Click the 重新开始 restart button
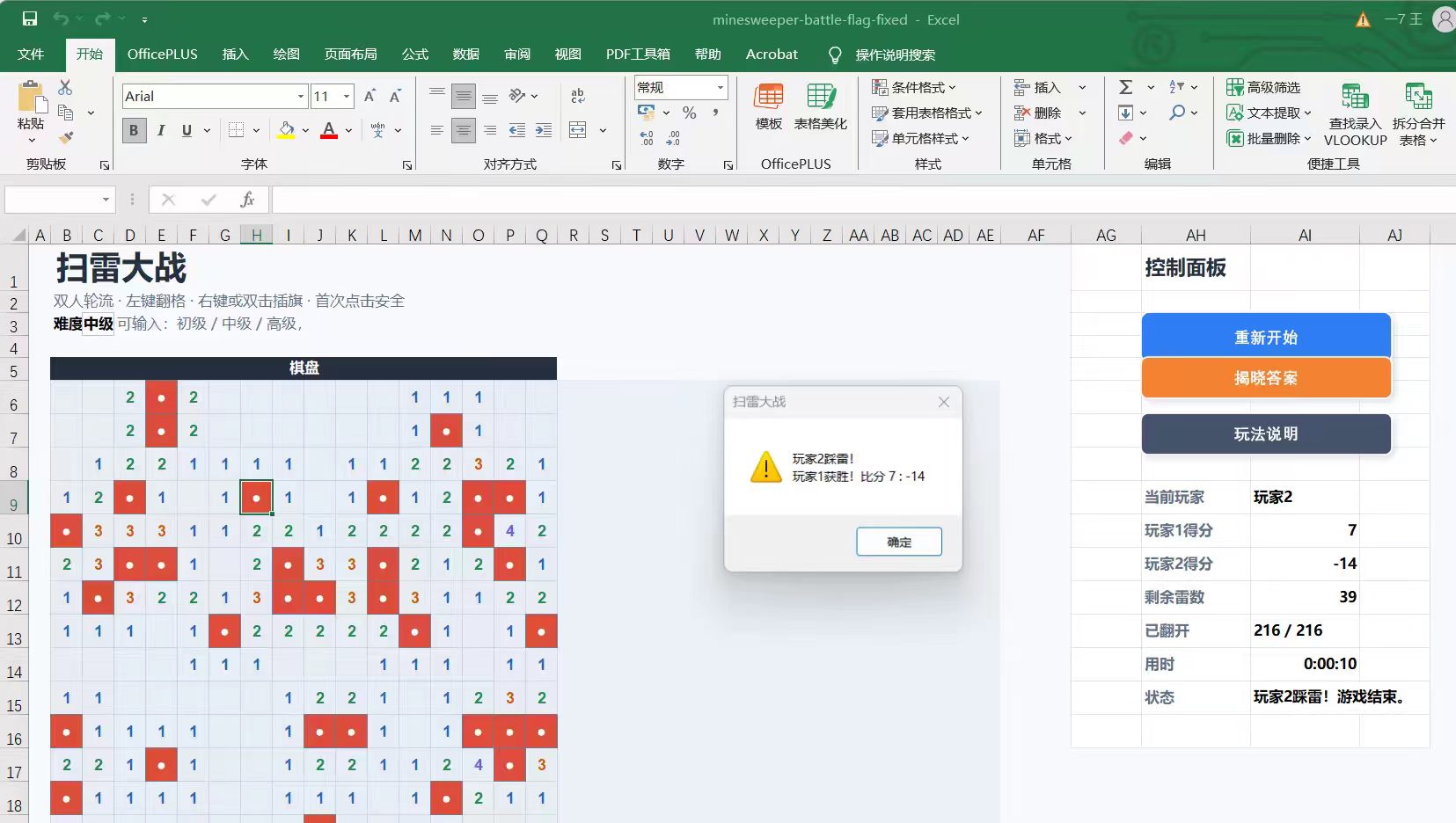The image size is (1456, 823). (x=1266, y=336)
